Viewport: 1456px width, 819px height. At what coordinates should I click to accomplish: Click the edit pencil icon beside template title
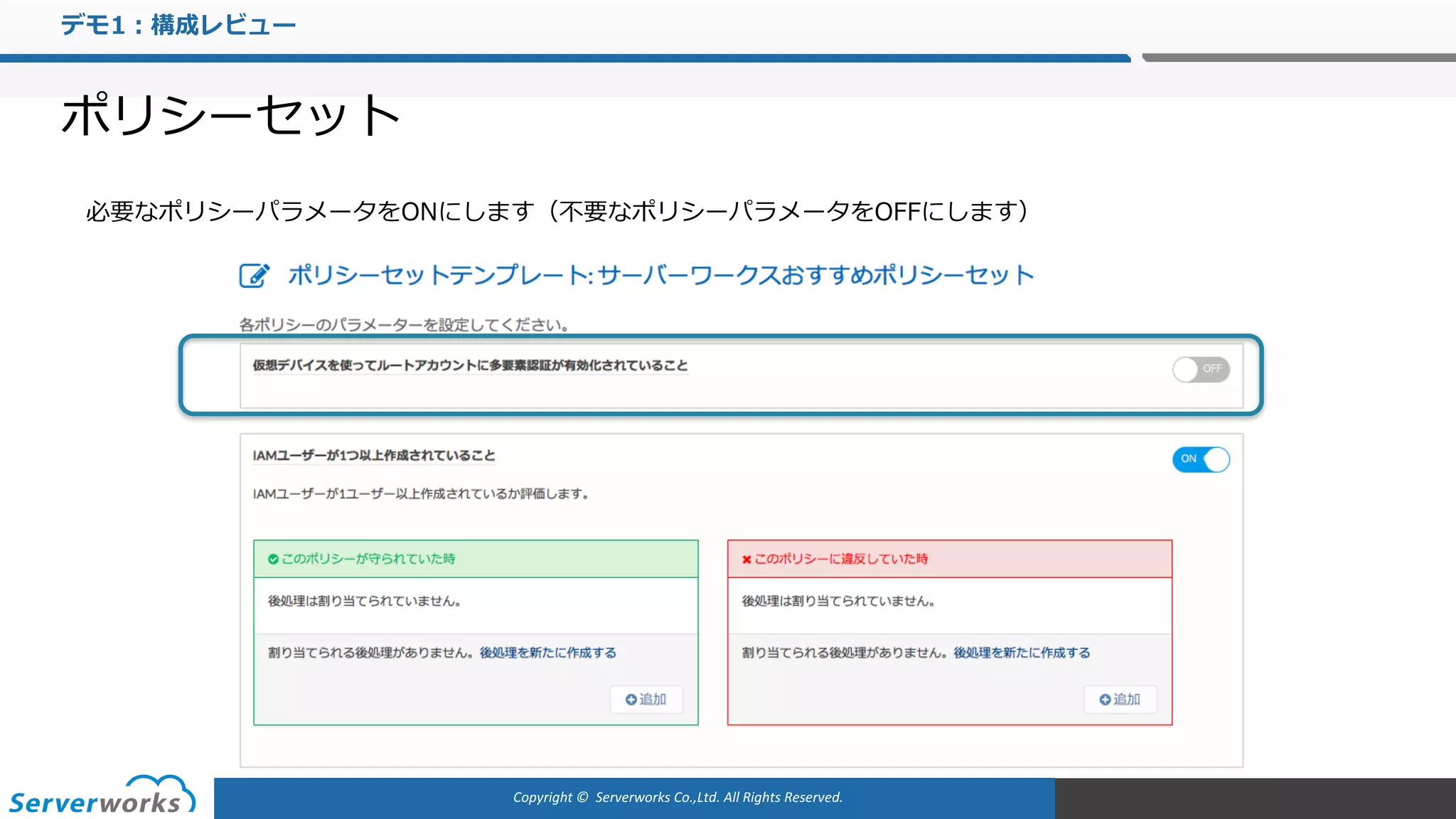tap(255, 275)
